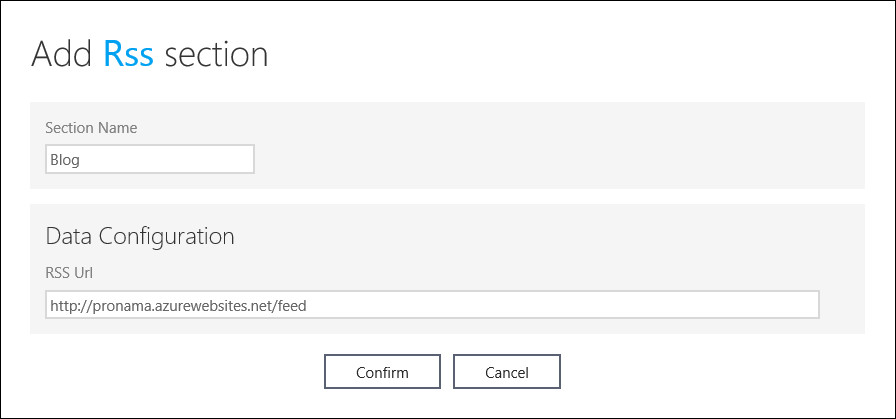Click the word 'Add' in the title
The image size is (896, 419).
63,53
